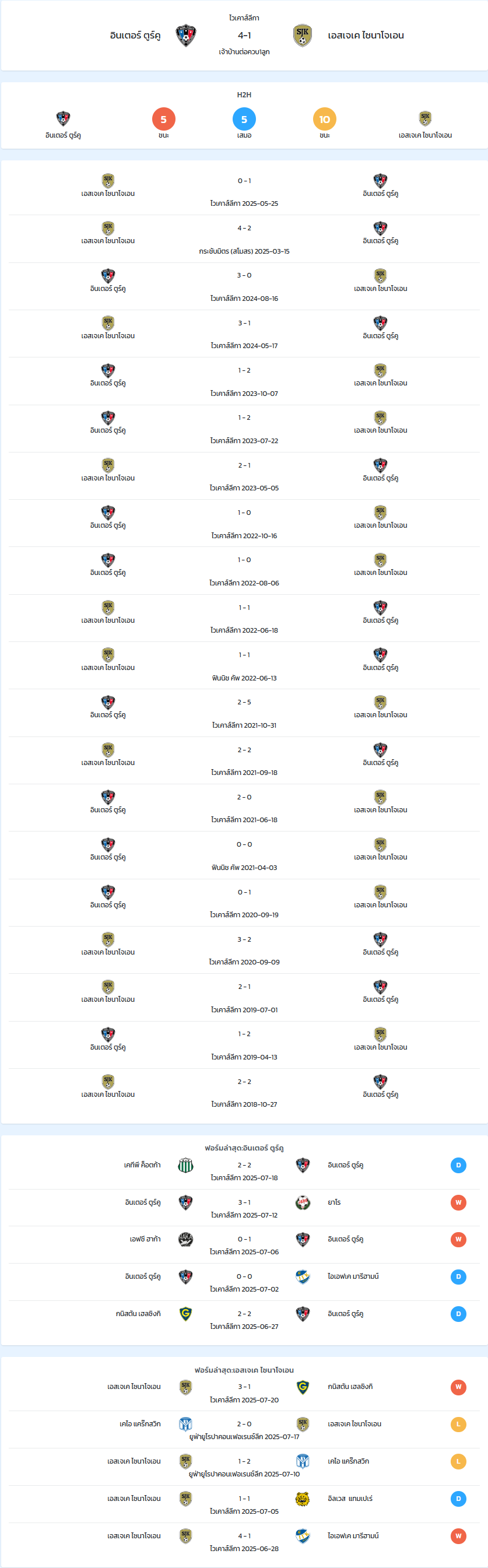Click Gnistan logo in 2025-06-27 match

click(185, 1314)
